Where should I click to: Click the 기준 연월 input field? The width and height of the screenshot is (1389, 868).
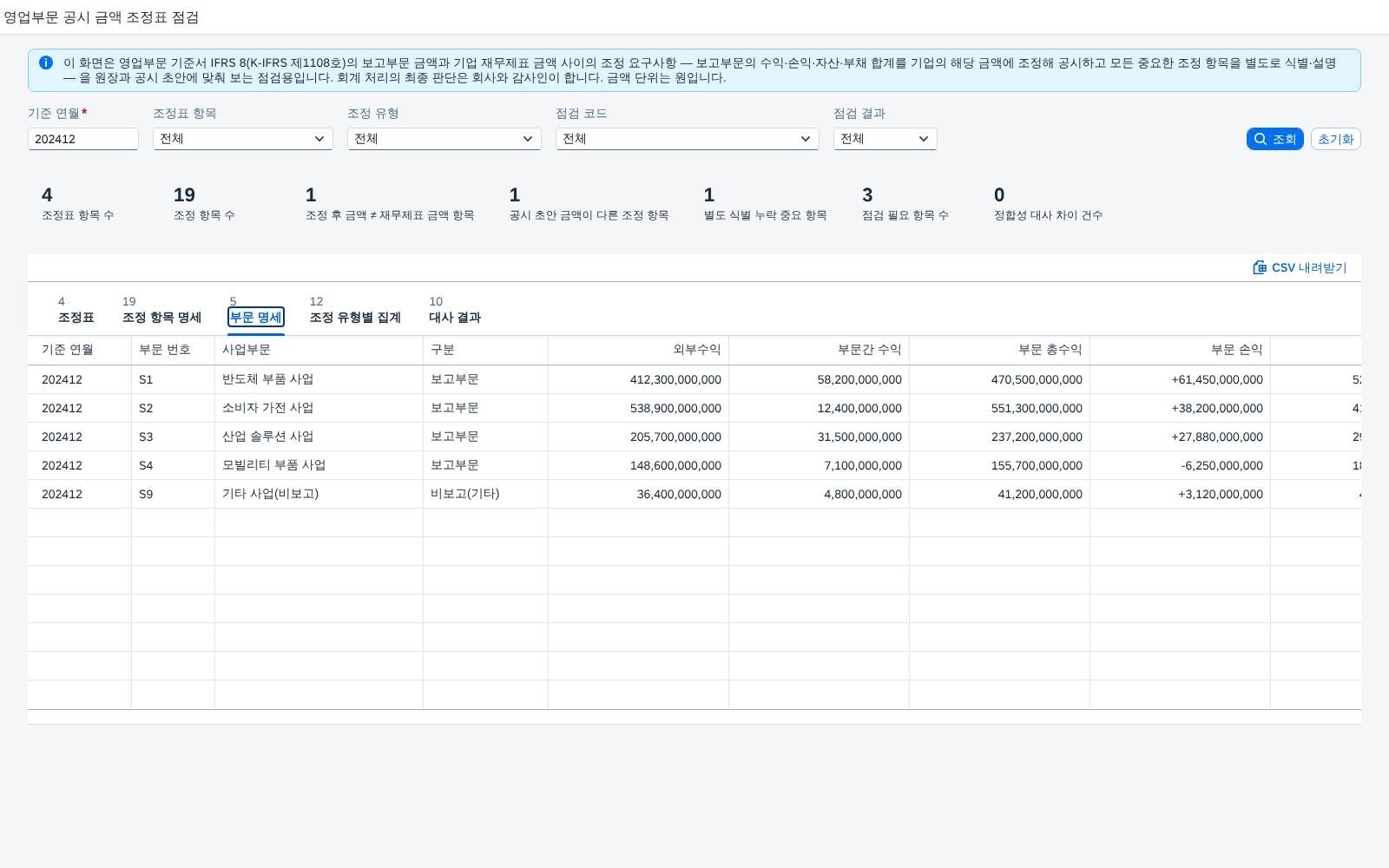coord(83,139)
